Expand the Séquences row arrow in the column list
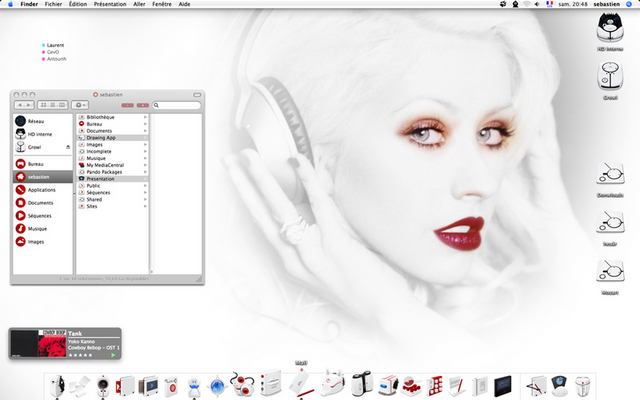The width and height of the screenshot is (640, 400). tap(145, 193)
